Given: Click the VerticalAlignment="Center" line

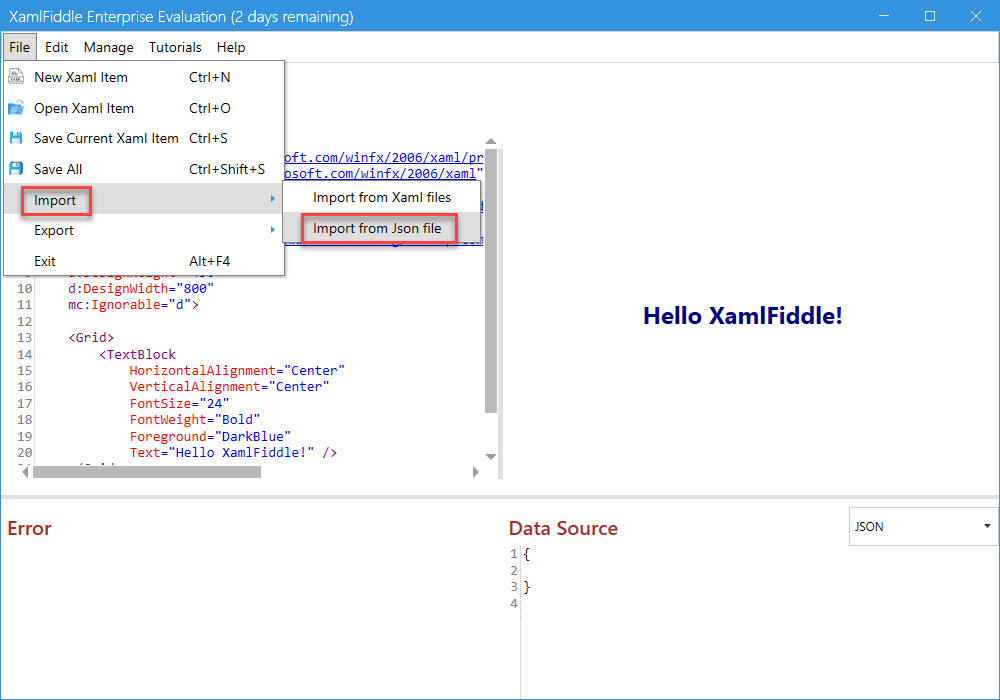Looking at the screenshot, I should click(x=229, y=386).
